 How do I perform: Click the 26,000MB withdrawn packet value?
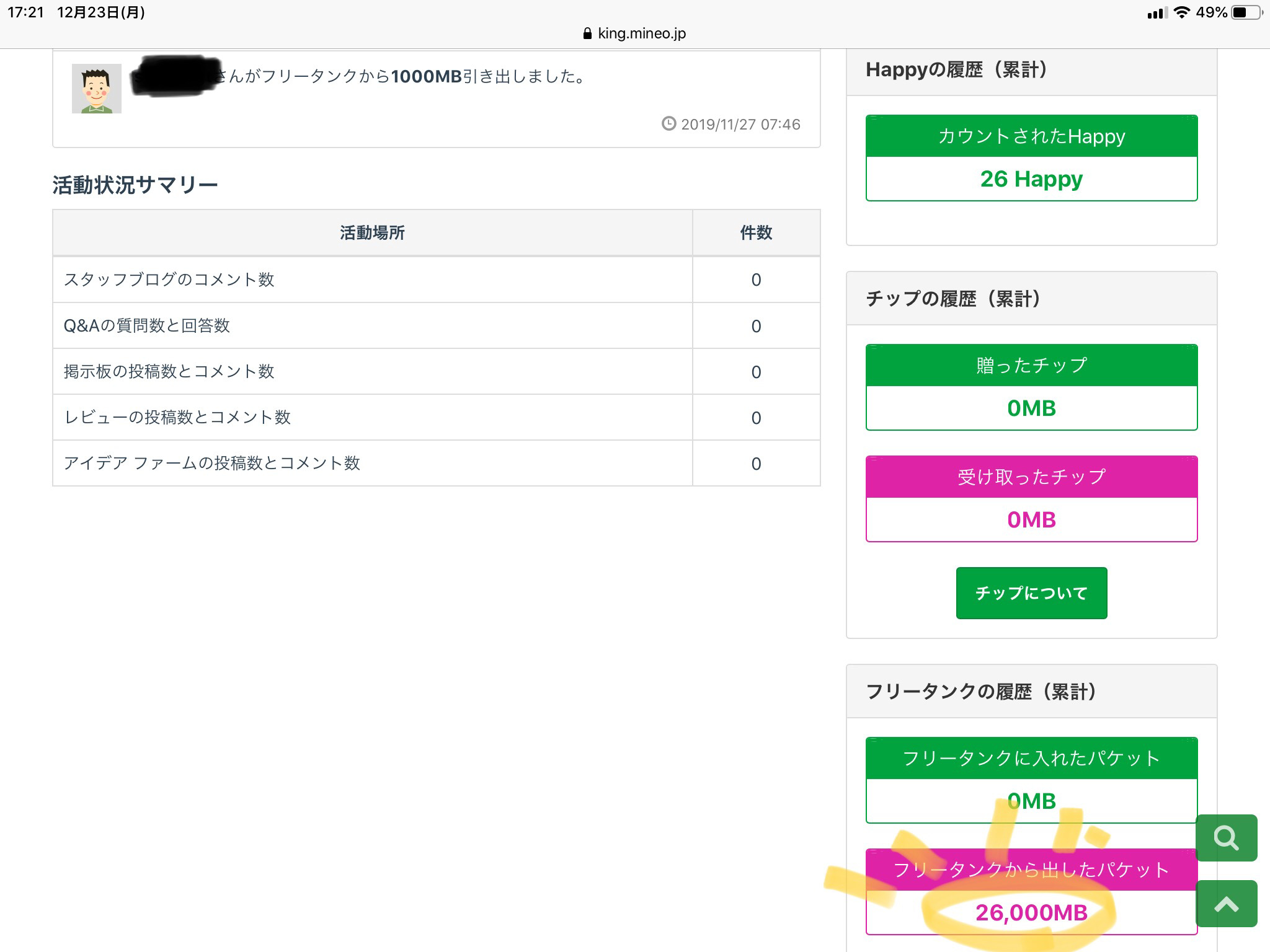[1031, 912]
